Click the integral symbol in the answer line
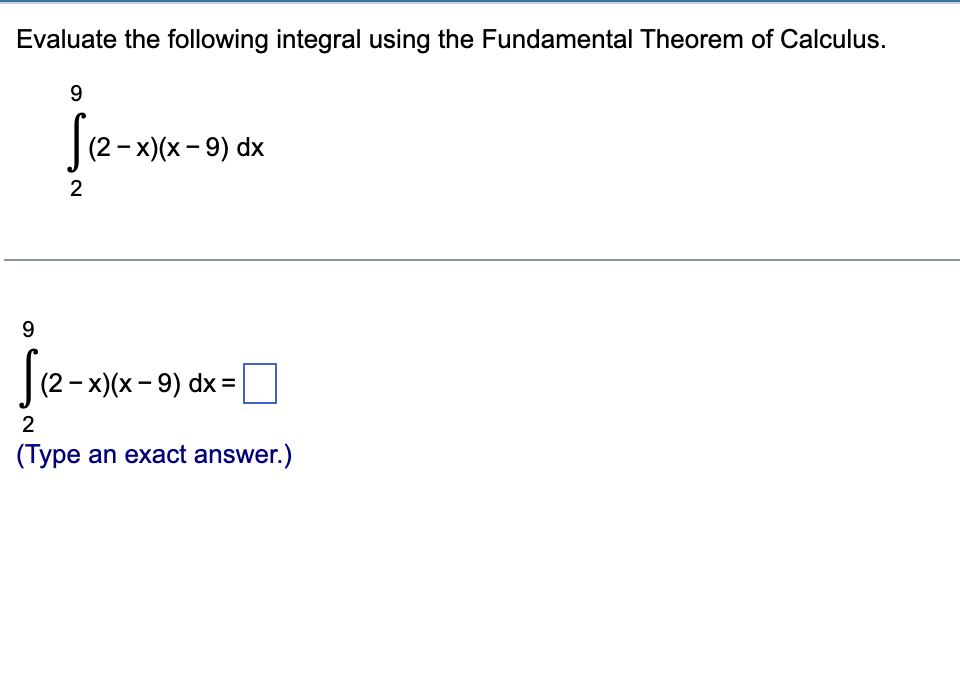960x700 pixels. (27, 376)
